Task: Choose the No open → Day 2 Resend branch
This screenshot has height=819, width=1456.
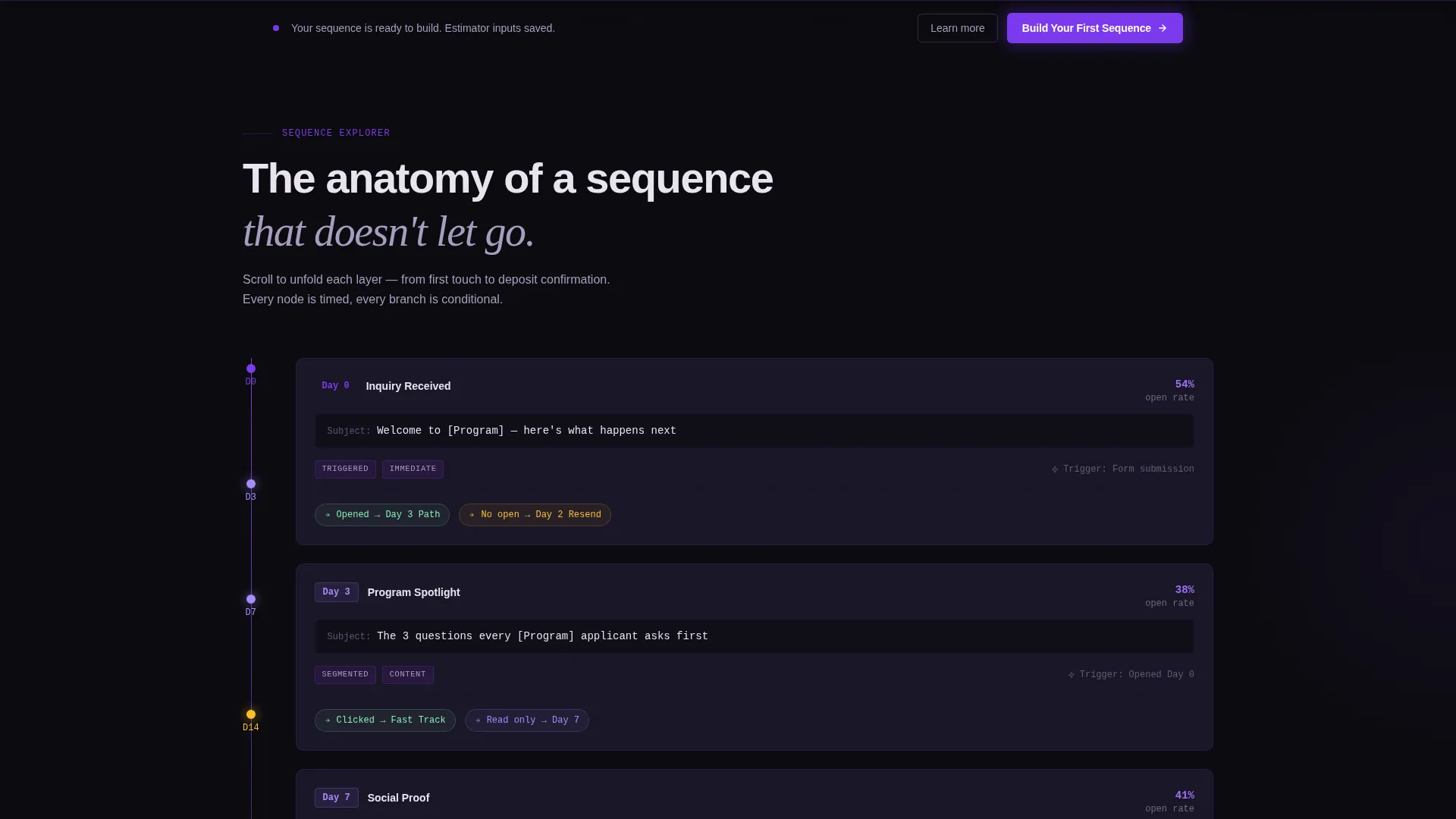Action: click(535, 515)
